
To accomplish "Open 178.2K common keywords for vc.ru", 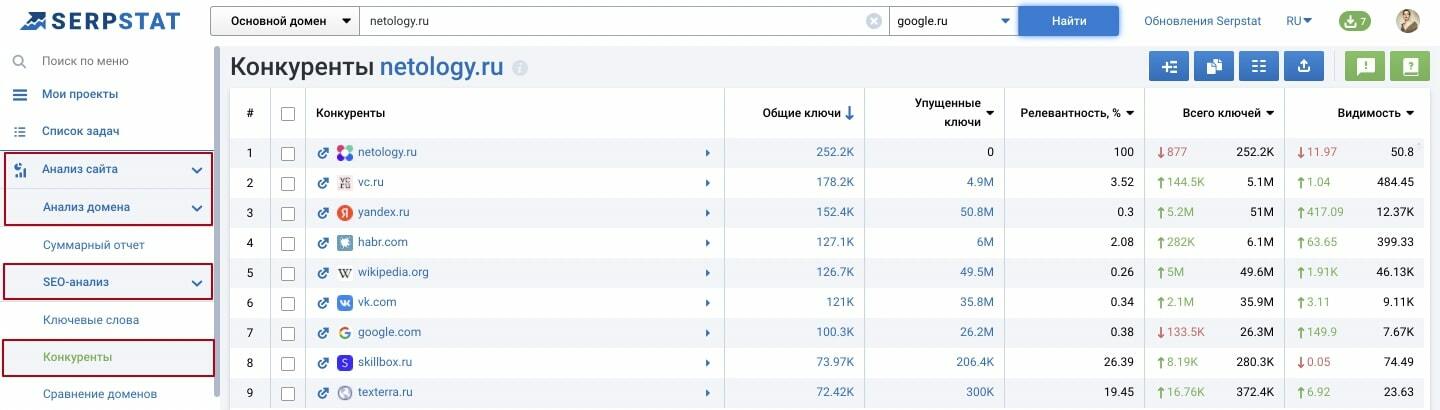I will [835, 182].
